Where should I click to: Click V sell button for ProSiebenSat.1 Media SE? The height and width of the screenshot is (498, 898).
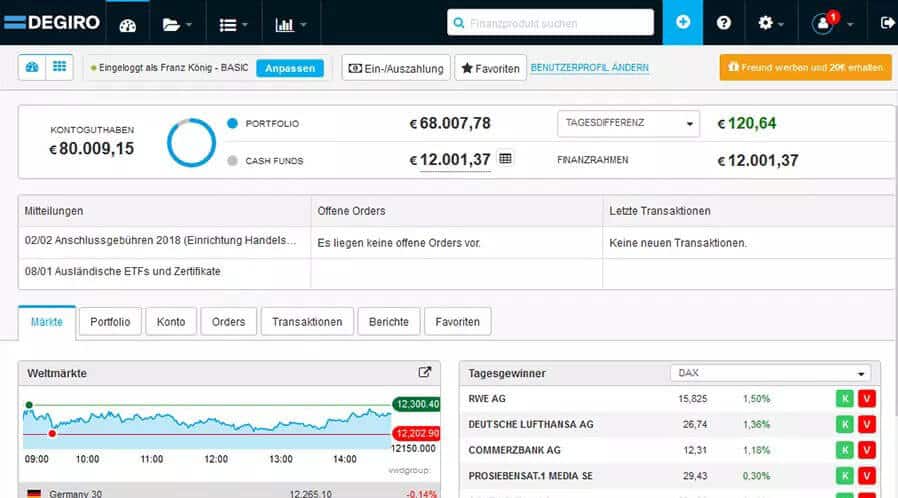click(x=867, y=476)
